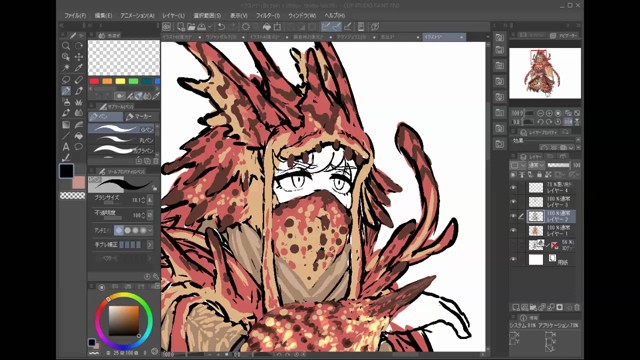Open the anti-aliasing dropdown arrow
Screen dimensions: 640x360
150,231
